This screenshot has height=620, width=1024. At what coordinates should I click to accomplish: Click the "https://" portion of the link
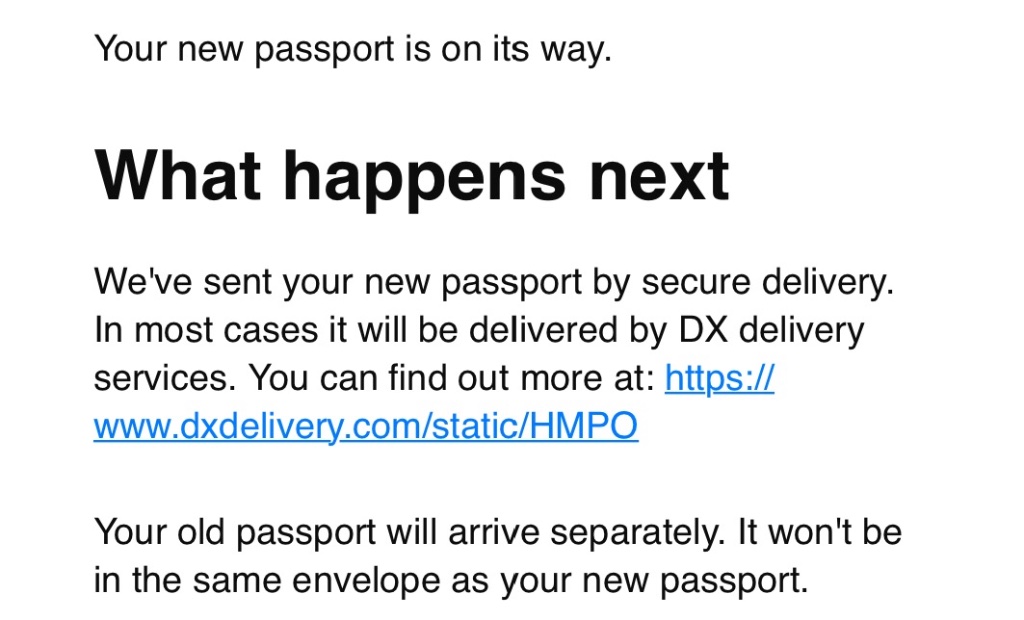(719, 378)
